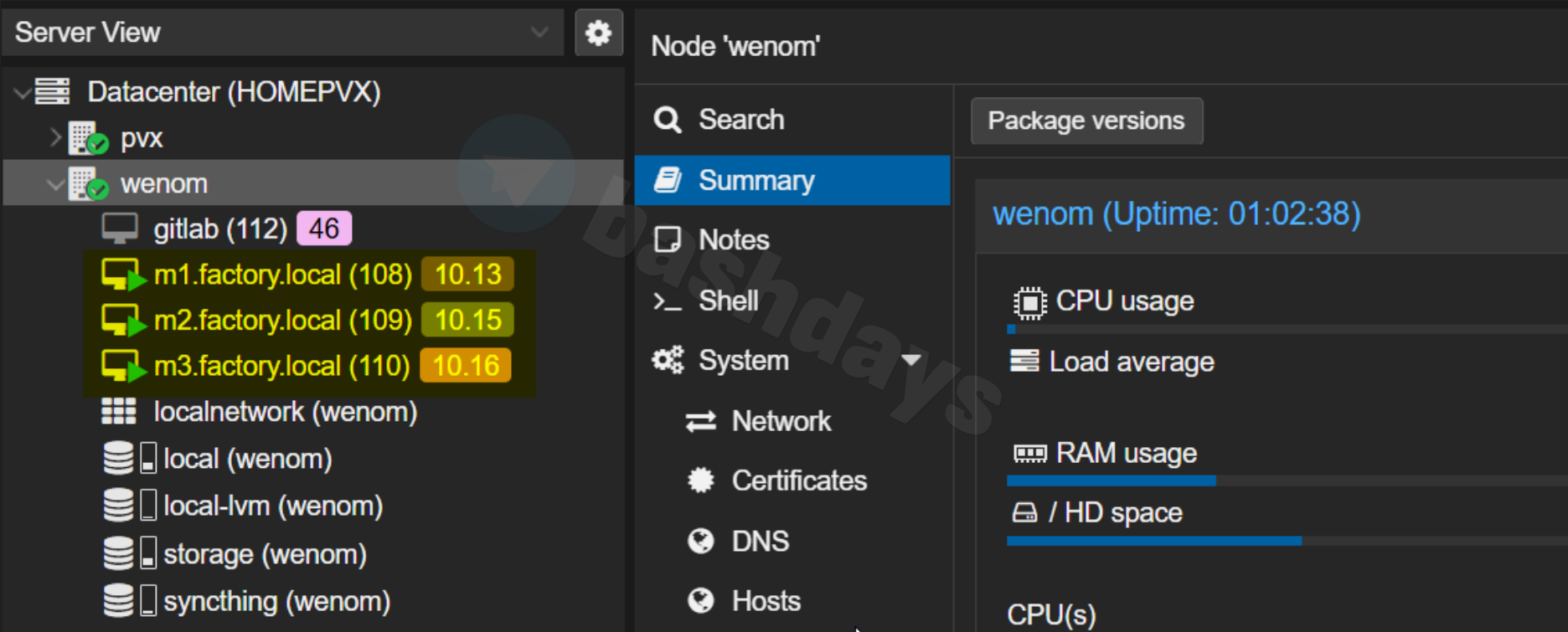Click the gear settings icon beside Server View
Viewport: 1568px width, 632px height.
[598, 33]
